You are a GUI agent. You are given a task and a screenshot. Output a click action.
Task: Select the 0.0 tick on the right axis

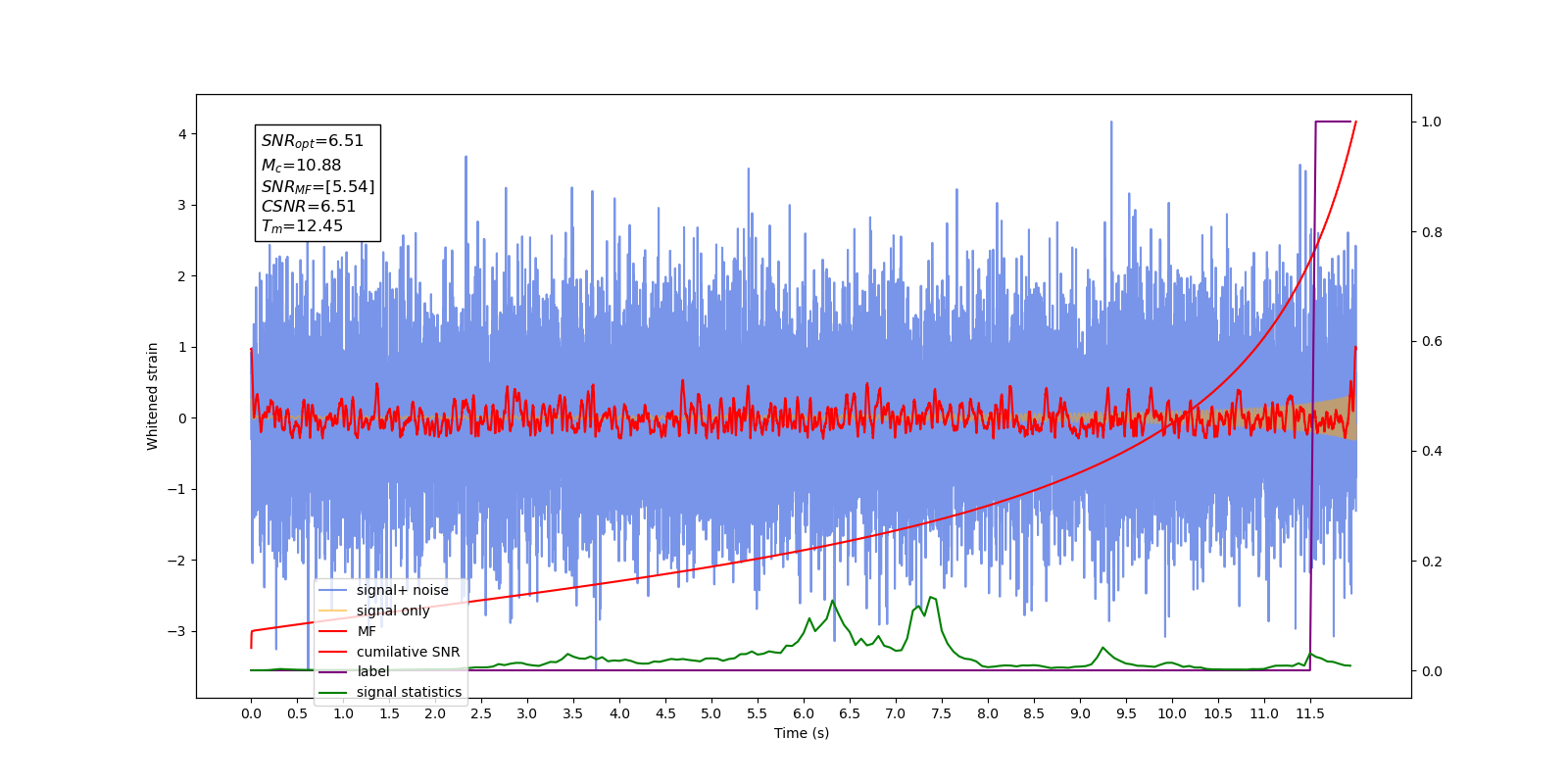coord(1432,671)
